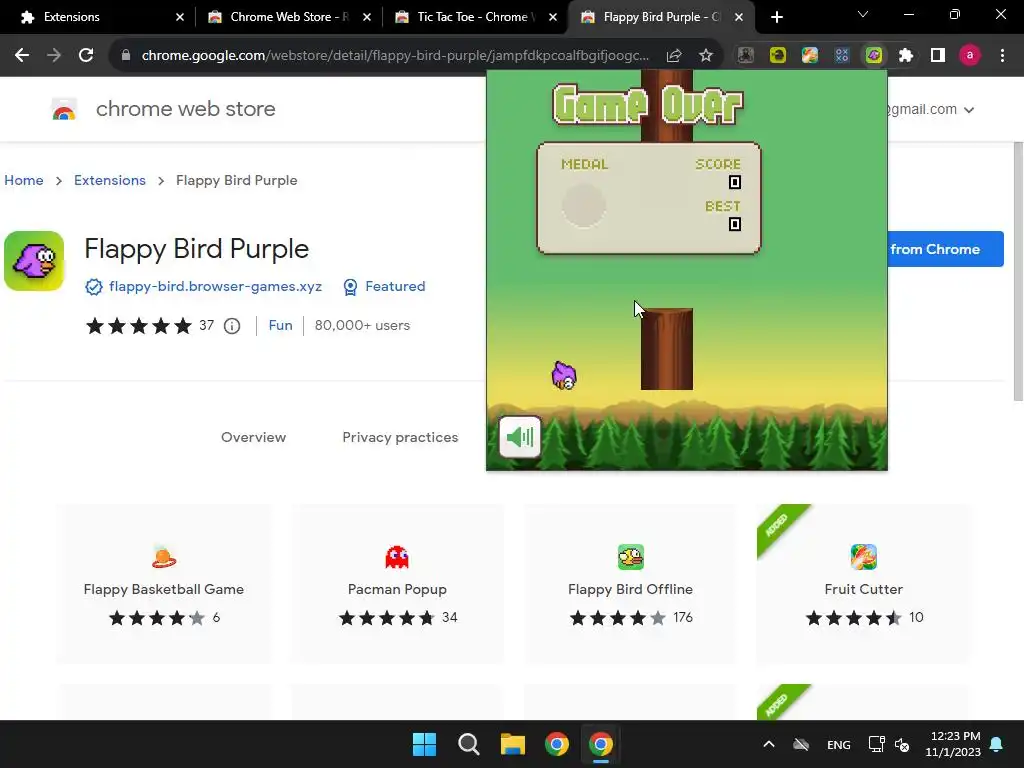Share this page via share icon
The height and width of the screenshot is (768, 1024).
point(674,56)
